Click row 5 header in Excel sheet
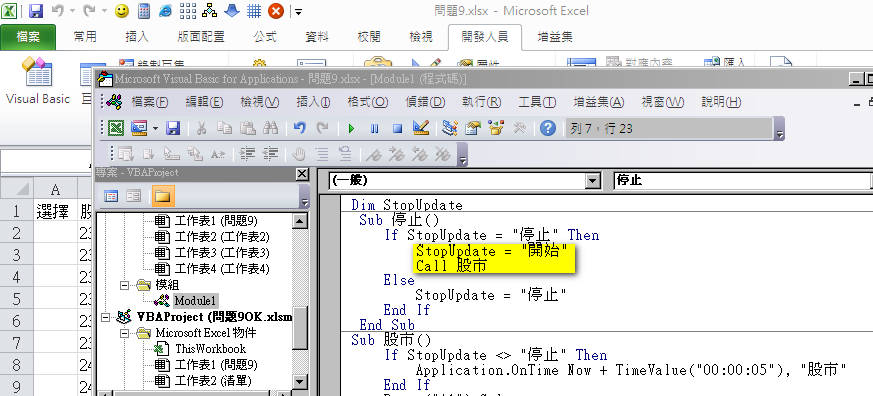The height and width of the screenshot is (396, 873). tap(16, 299)
